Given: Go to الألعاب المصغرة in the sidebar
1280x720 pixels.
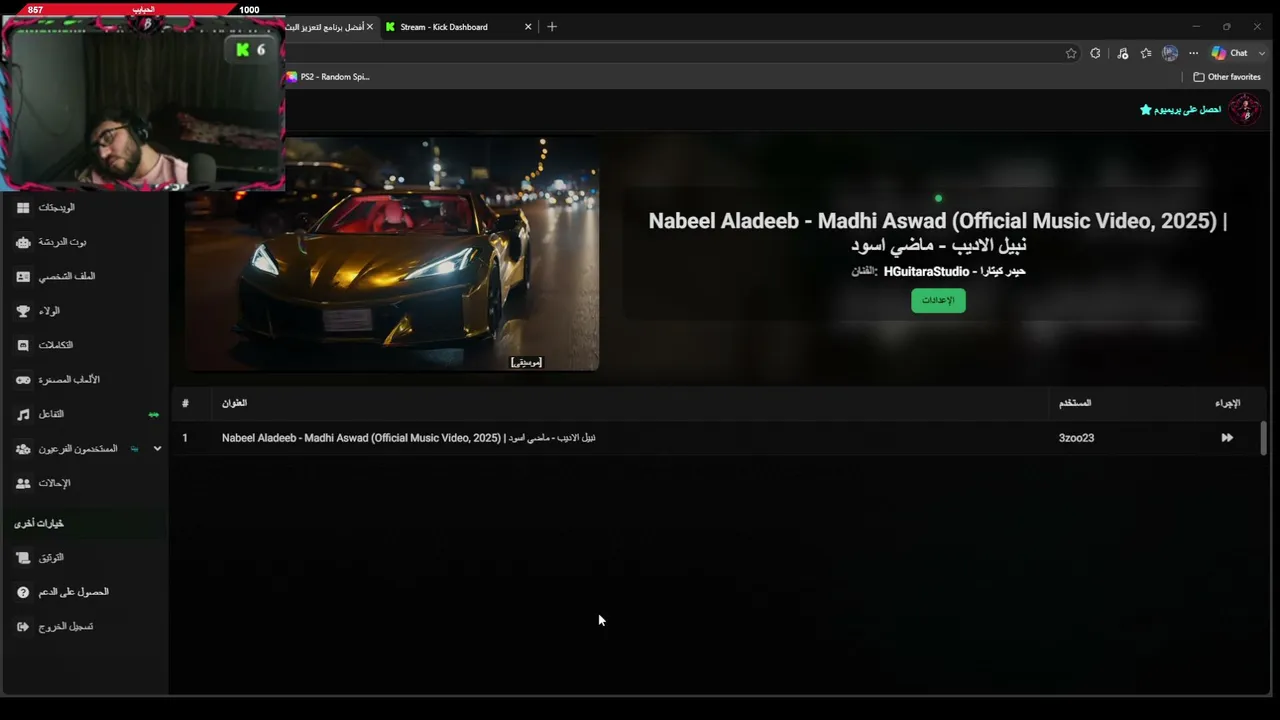Looking at the screenshot, I should click(x=69, y=380).
